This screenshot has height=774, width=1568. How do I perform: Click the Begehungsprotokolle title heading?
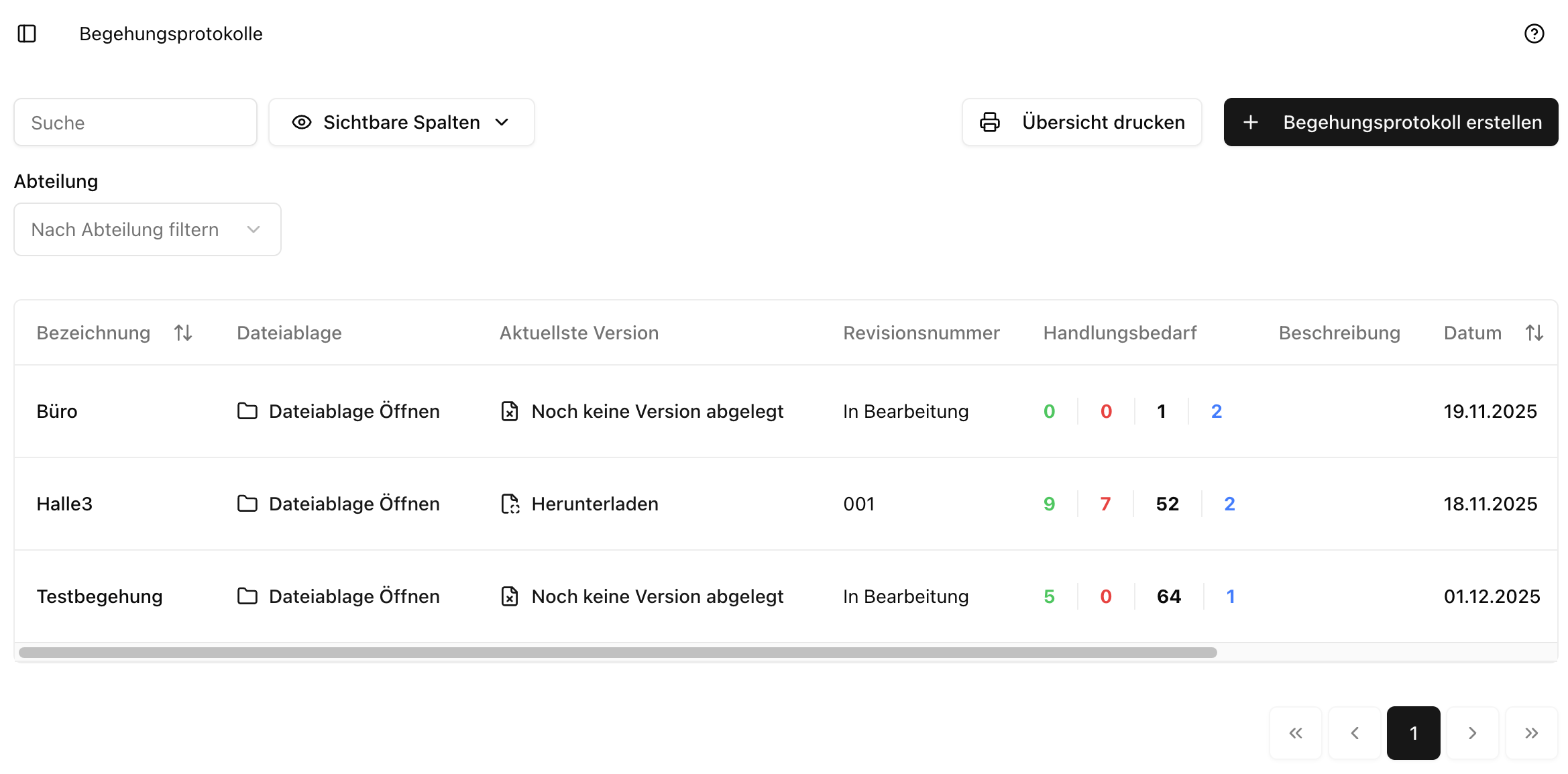click(x=171, y=34)
